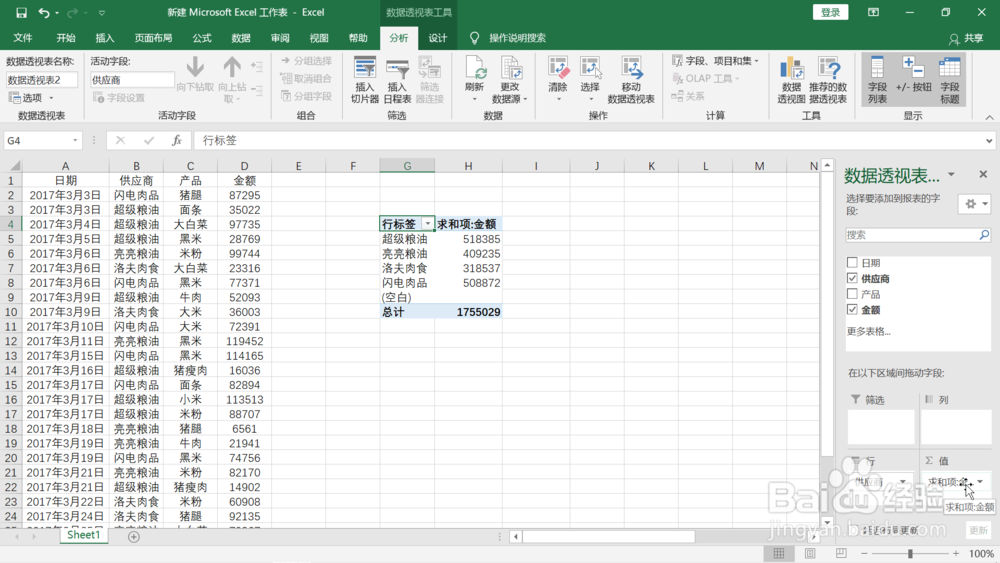Insert a timeline (插入日程表)
The width and height of the screenshot is (1000, 563).
point(397,80)
